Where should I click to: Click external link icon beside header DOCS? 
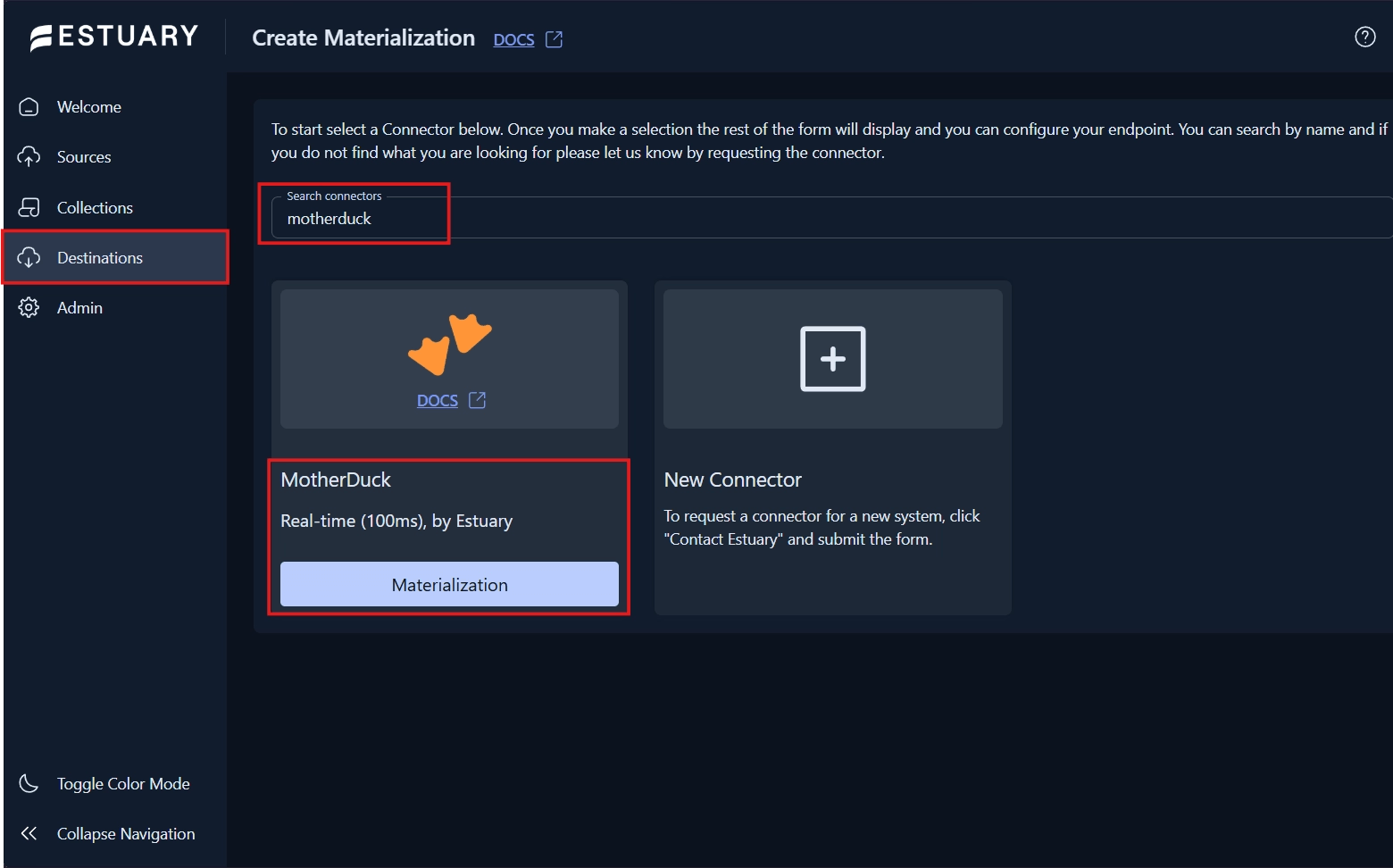[555, 39]
